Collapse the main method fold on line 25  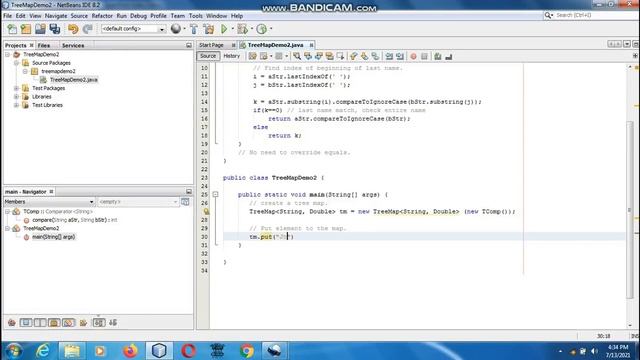216,195
